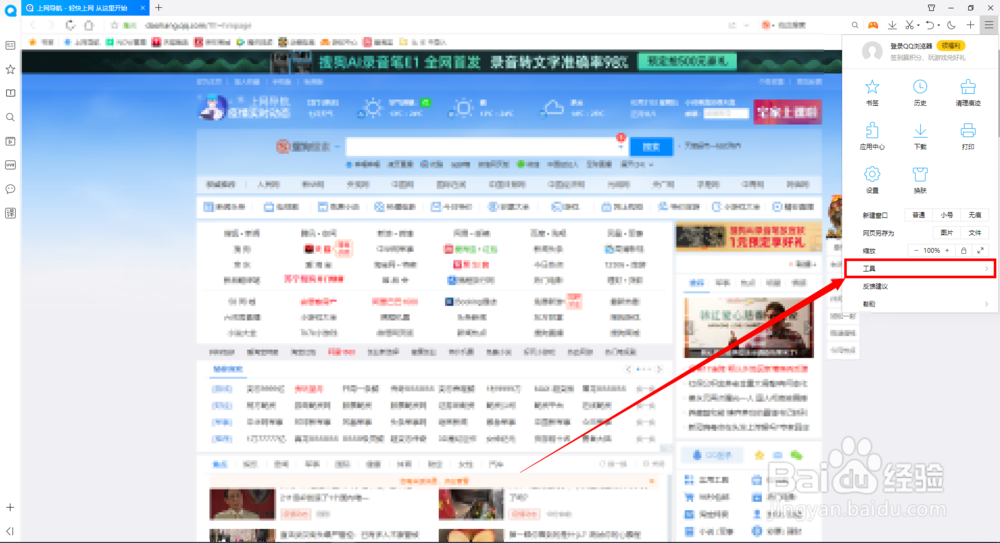Viewport: 1000px width, 543px height.
Task: Enter full screen with the expand icon
Action: [980, 251]
